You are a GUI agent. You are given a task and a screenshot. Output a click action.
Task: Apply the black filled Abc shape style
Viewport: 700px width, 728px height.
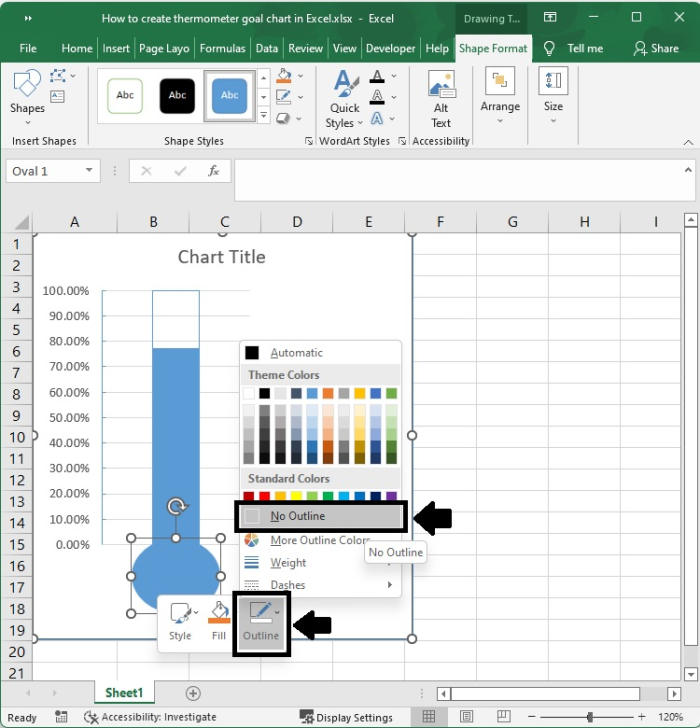(x=177, y=96)
